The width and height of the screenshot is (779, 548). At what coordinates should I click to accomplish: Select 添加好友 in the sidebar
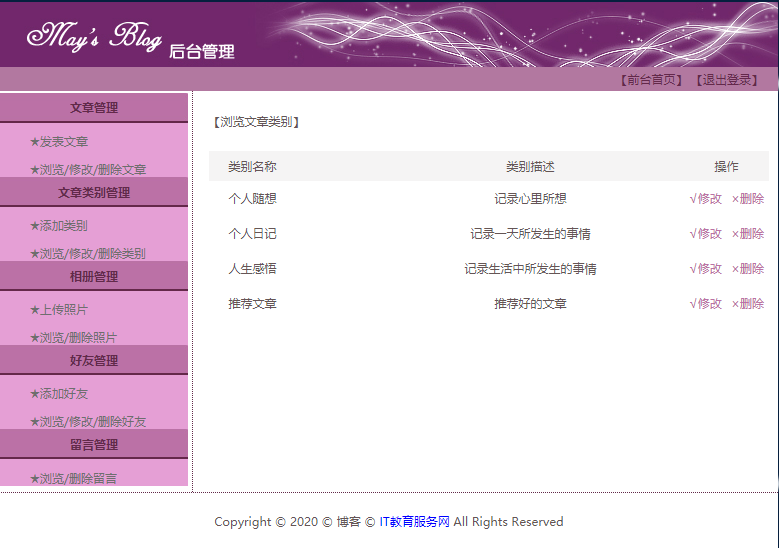(x=59, y=393)
